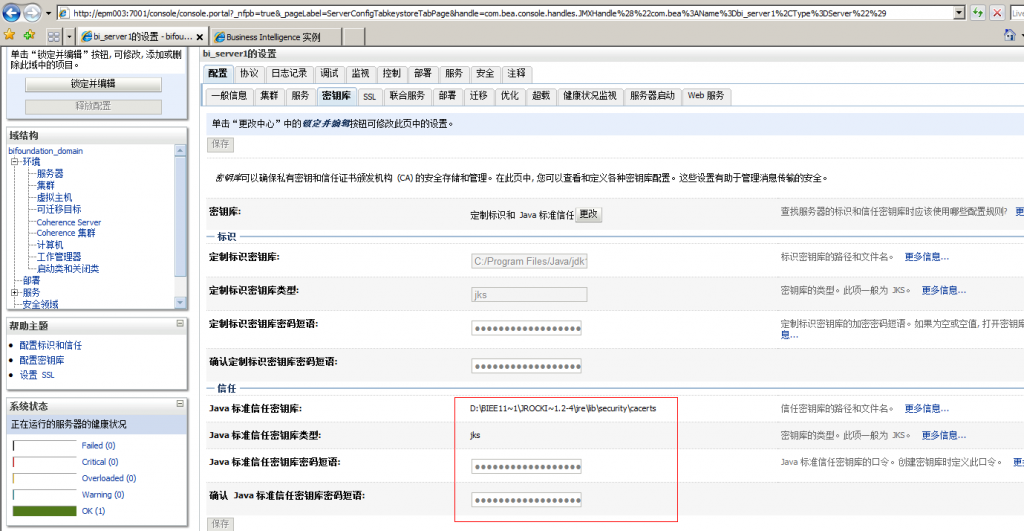Open the Quick Tabs grid icon
Viewport: 1024px width, 531px height.
click(x=54, y=37)
